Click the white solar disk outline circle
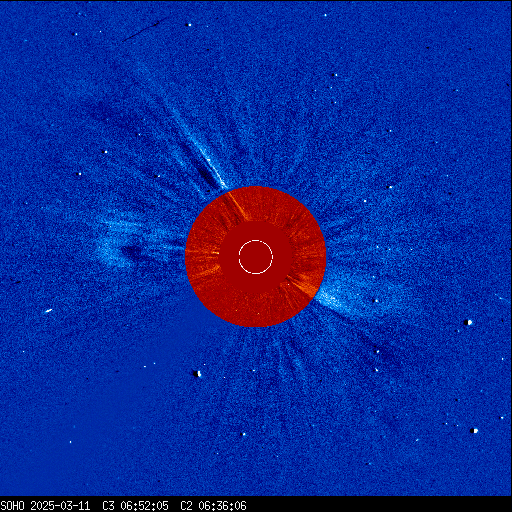Image resolution: width=512 pixels, height=512 pixels. coord(256,257)
